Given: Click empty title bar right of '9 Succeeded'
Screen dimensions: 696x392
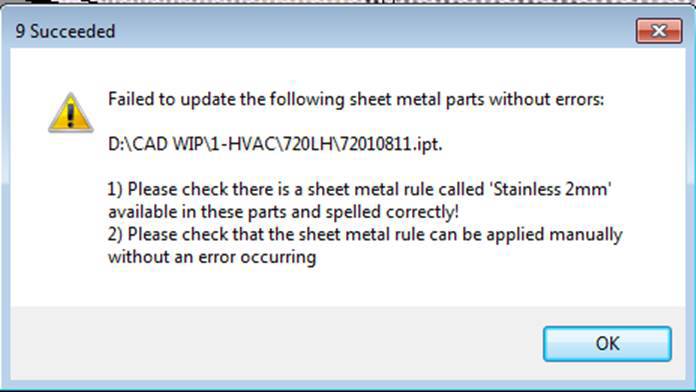Looking at the screenshot, I should (x=373, y=31).
